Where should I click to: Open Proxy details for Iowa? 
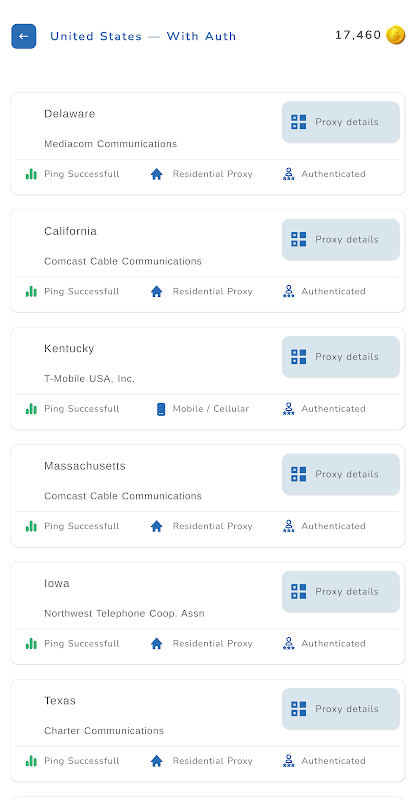(x=340, y=592)
